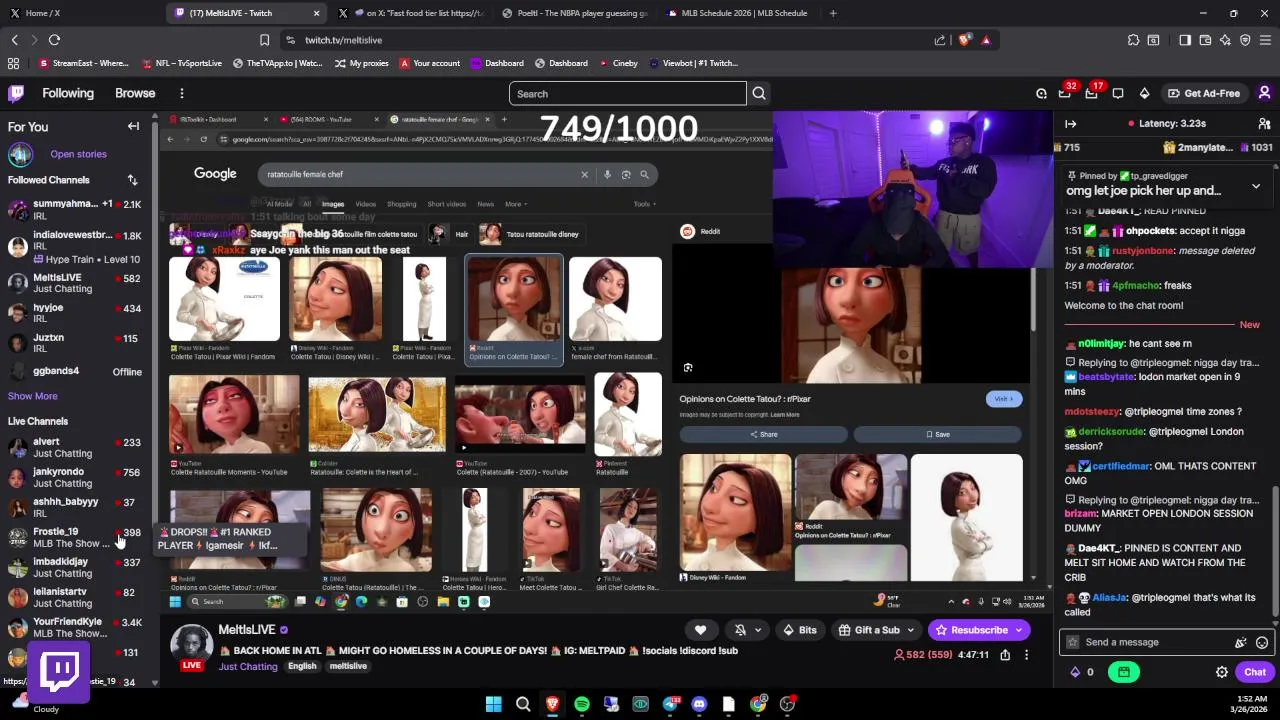Viewport: 1280px width, 720px height.
Task: Open Following page in Twitch nav
Action: pos(68,93)
